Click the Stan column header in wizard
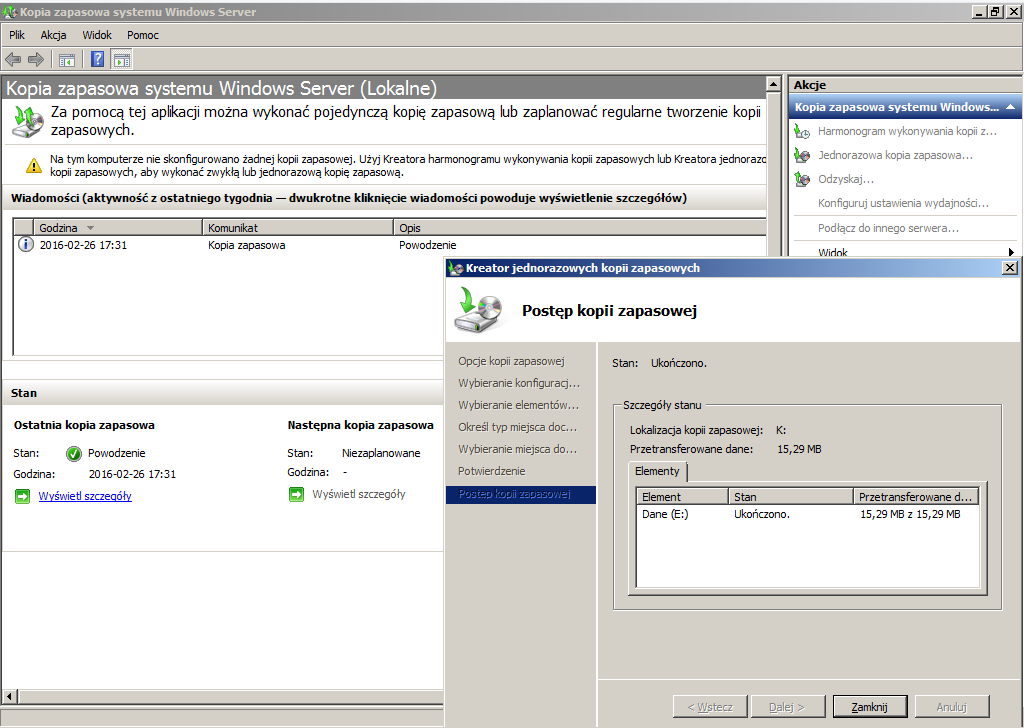 point(791,497)
